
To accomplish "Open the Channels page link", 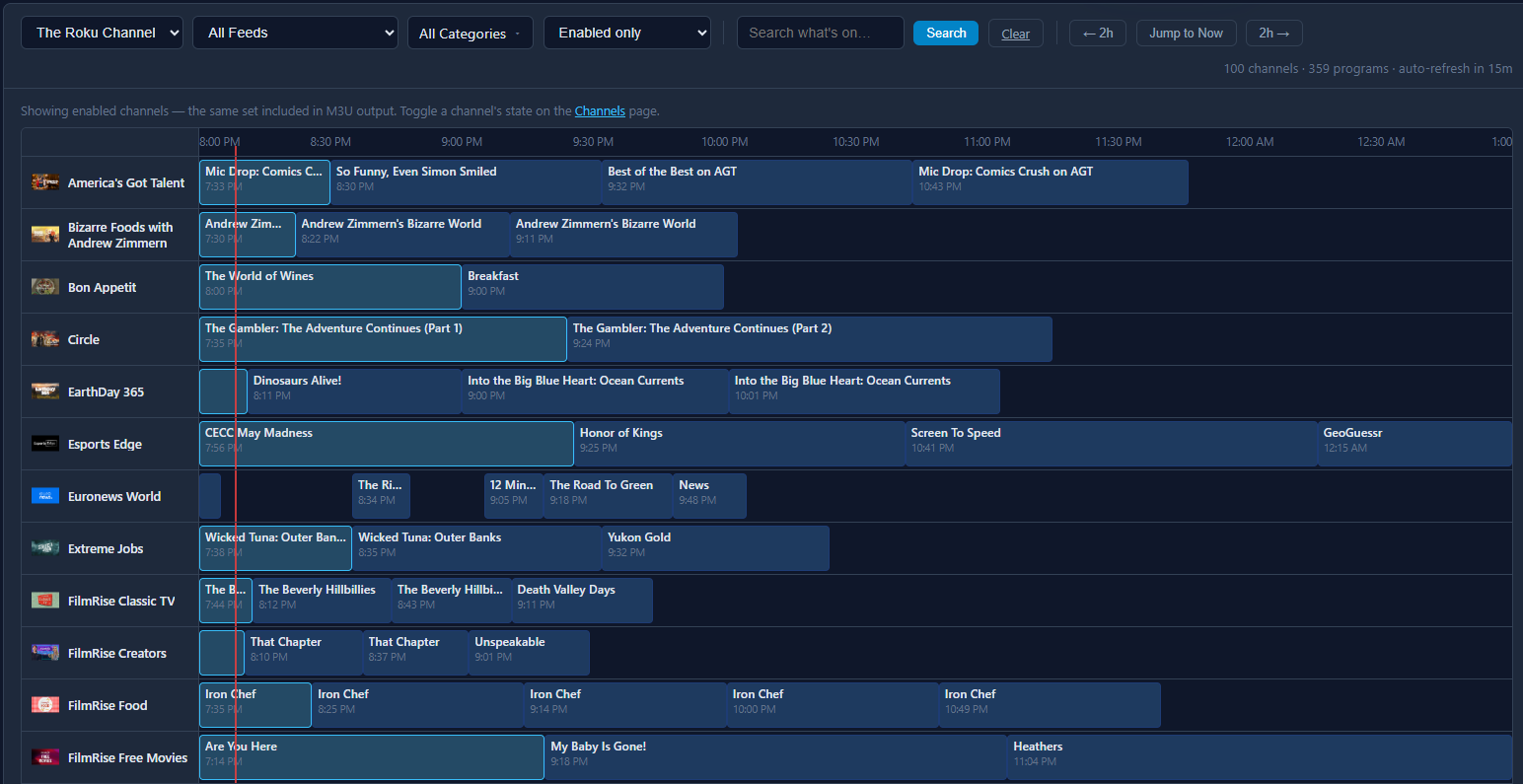I will point(600,110).
